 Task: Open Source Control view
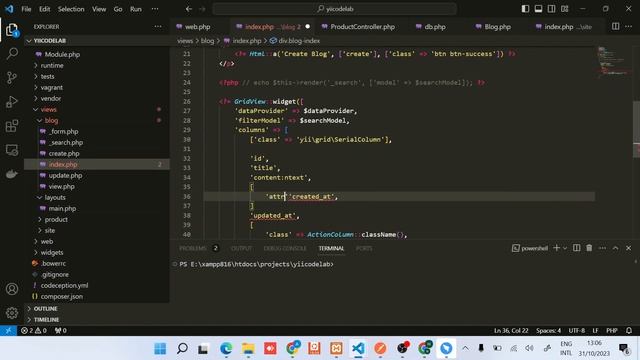(12, 78)
